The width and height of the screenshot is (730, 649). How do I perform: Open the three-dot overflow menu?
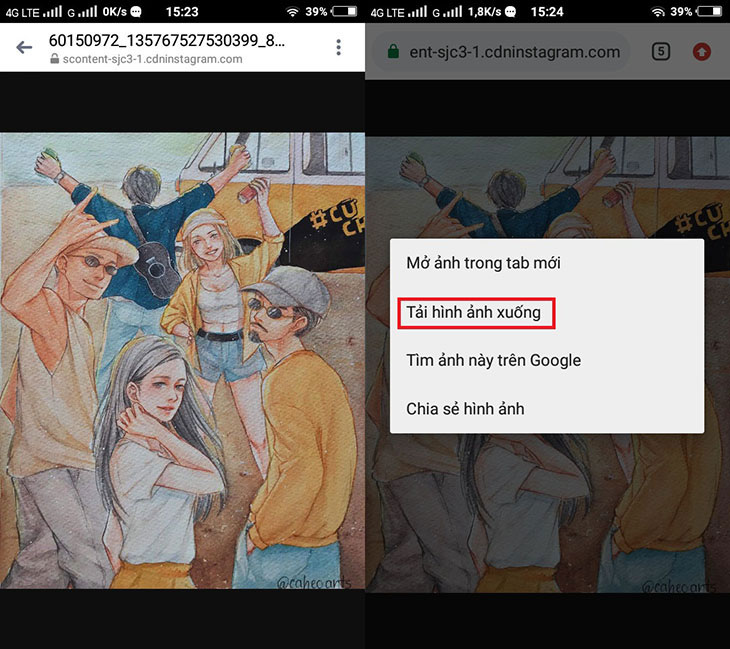click(x=339, y=48)
